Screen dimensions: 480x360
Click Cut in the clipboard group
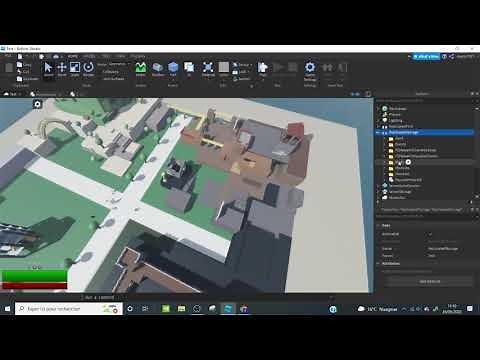23,72
